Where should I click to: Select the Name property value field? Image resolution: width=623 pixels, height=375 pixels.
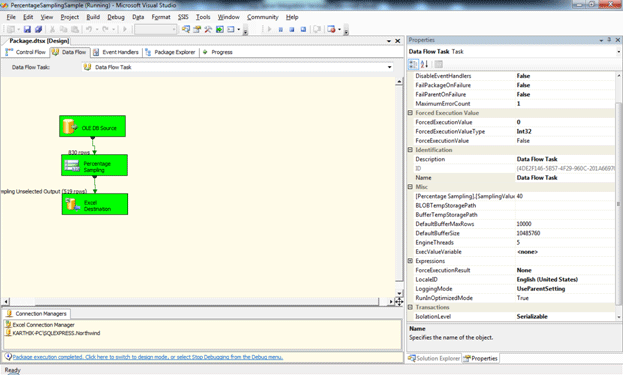point(565,178)
